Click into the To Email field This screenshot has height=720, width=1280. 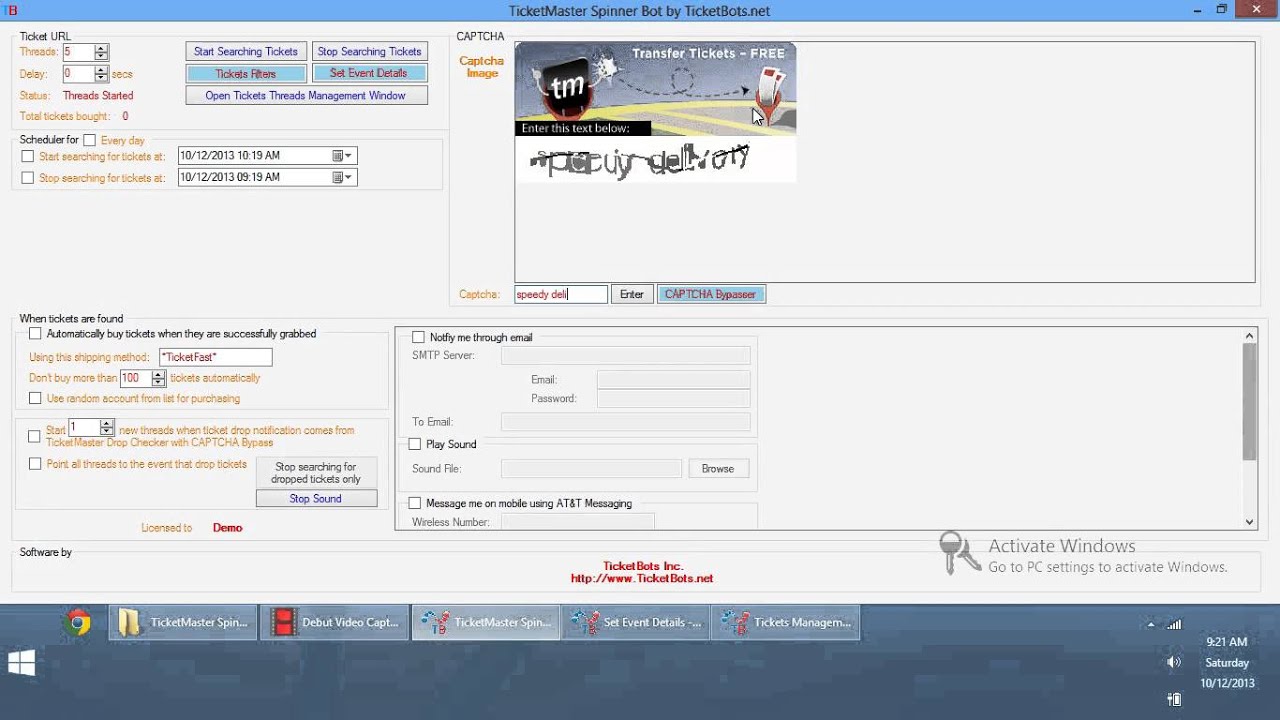[625, 422]
